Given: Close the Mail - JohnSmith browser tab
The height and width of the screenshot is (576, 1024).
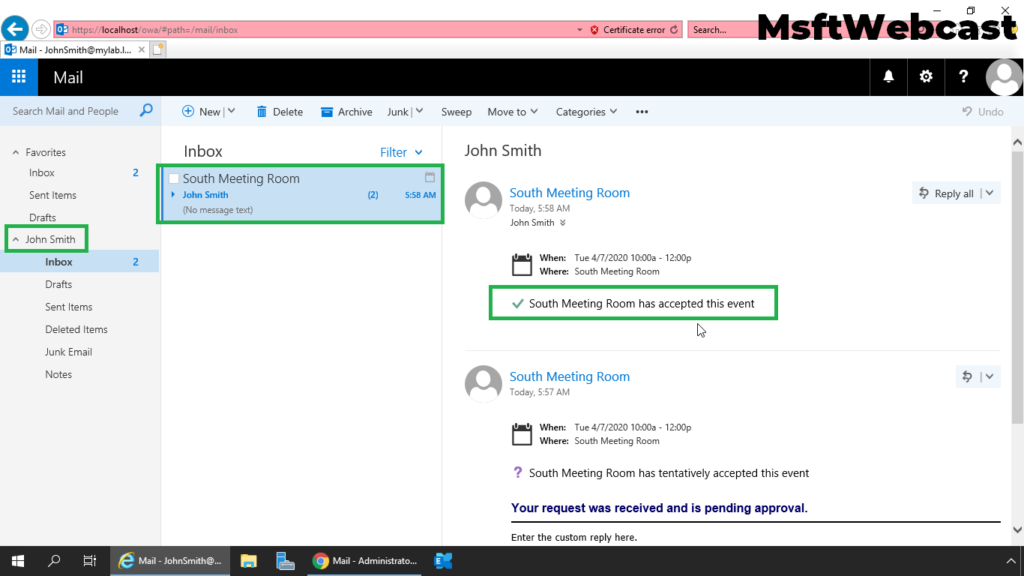Looking at the screenshot, I should (142, 50).
